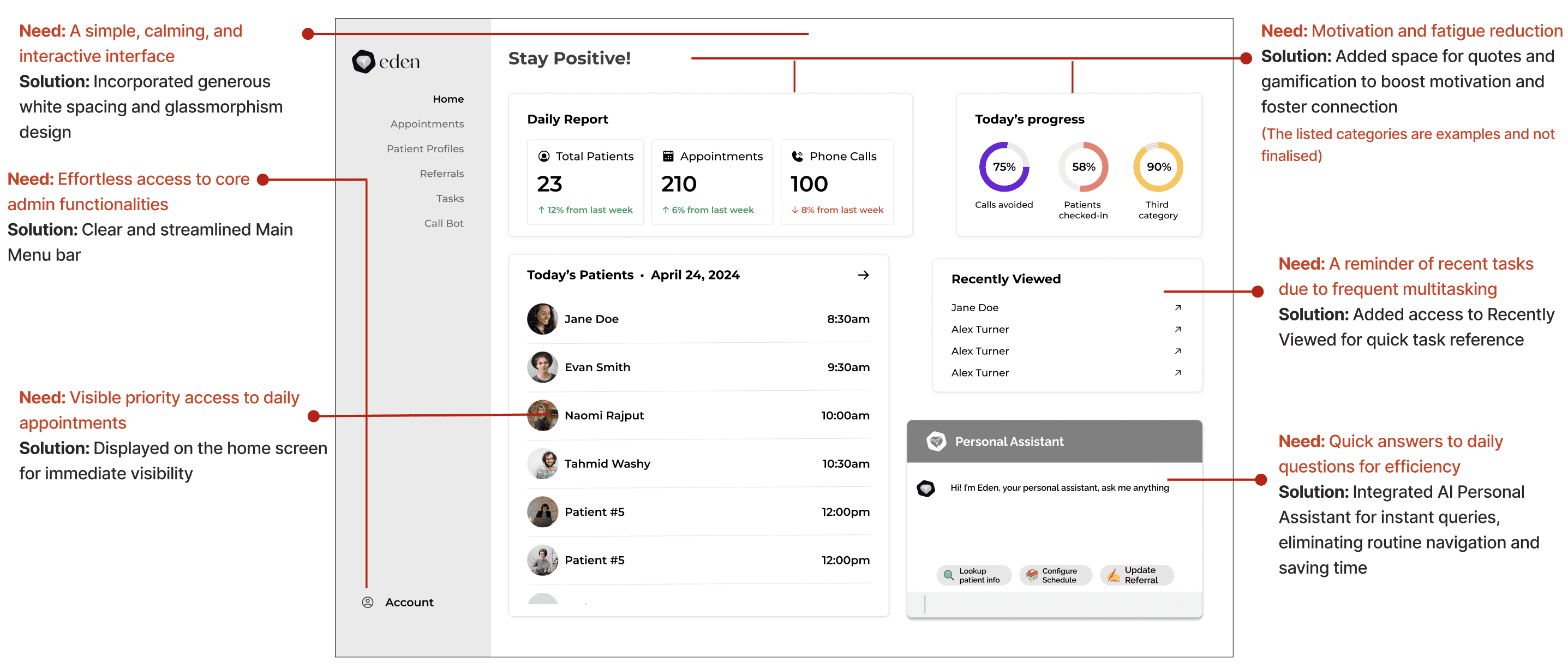This screenshot has width=1568, height=667.
Task: Select Call Bot in the sidebar menu
Action: coord(443,223)
